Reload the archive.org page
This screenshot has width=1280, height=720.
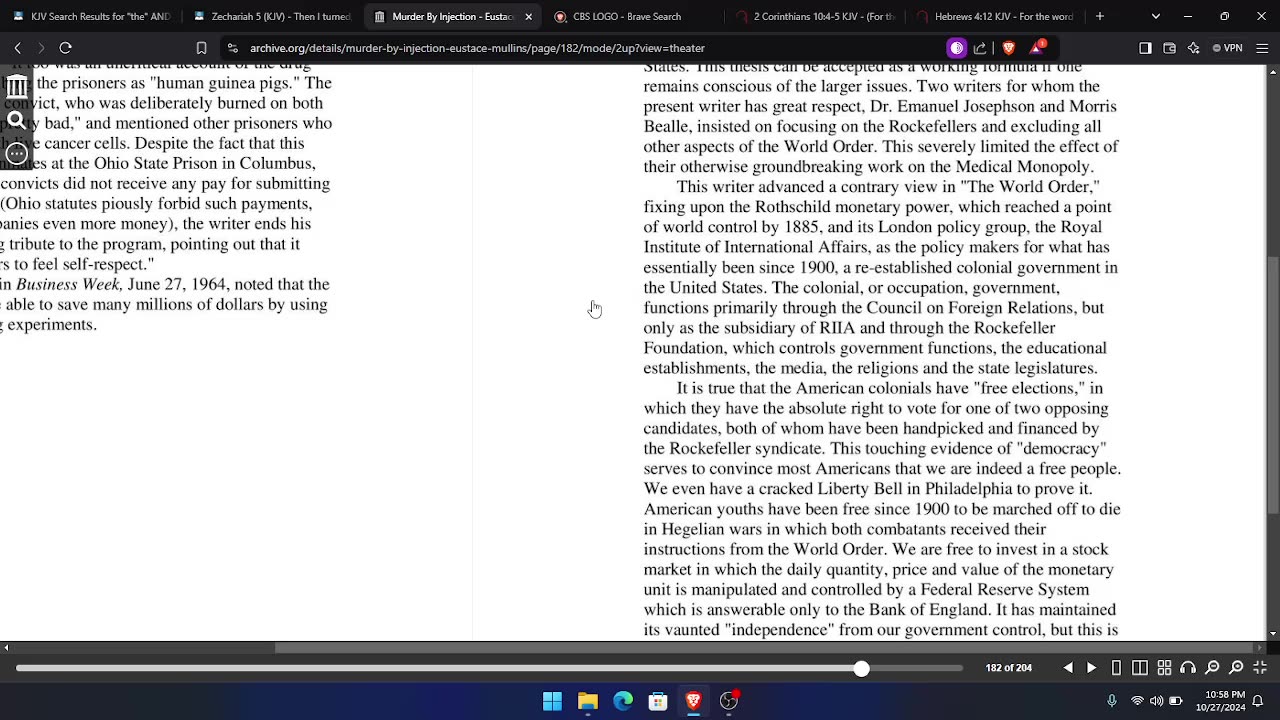(x=66, y=48)
